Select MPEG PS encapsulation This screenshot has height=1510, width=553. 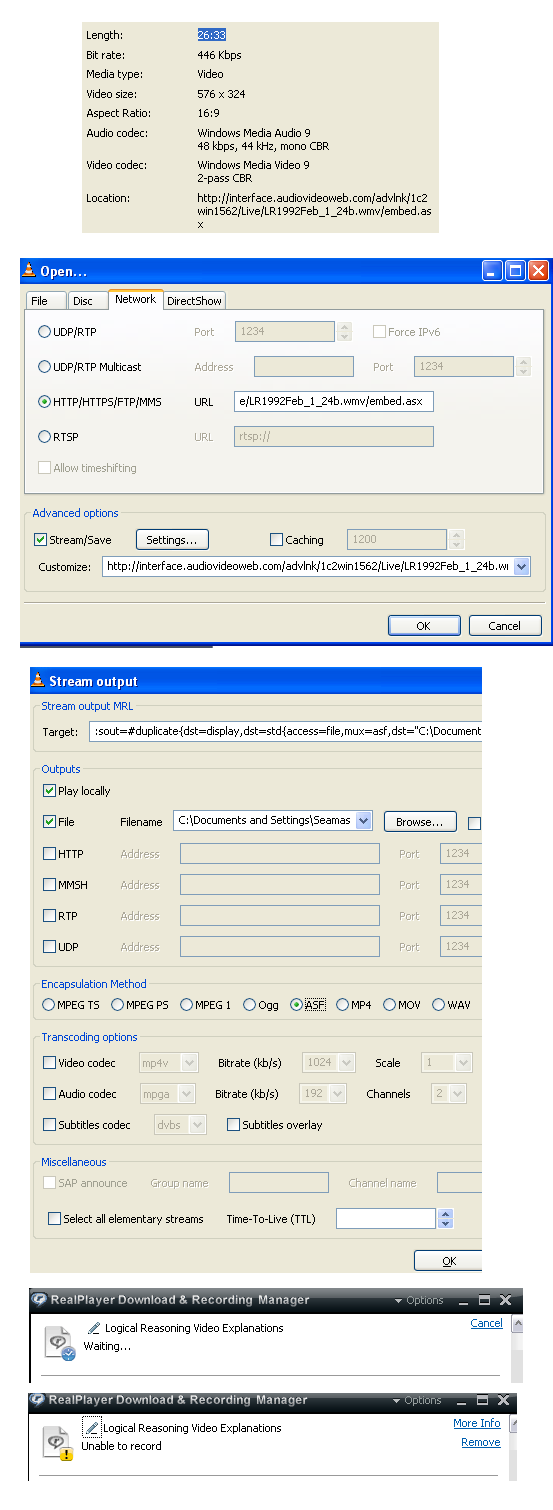[118, 1005]
